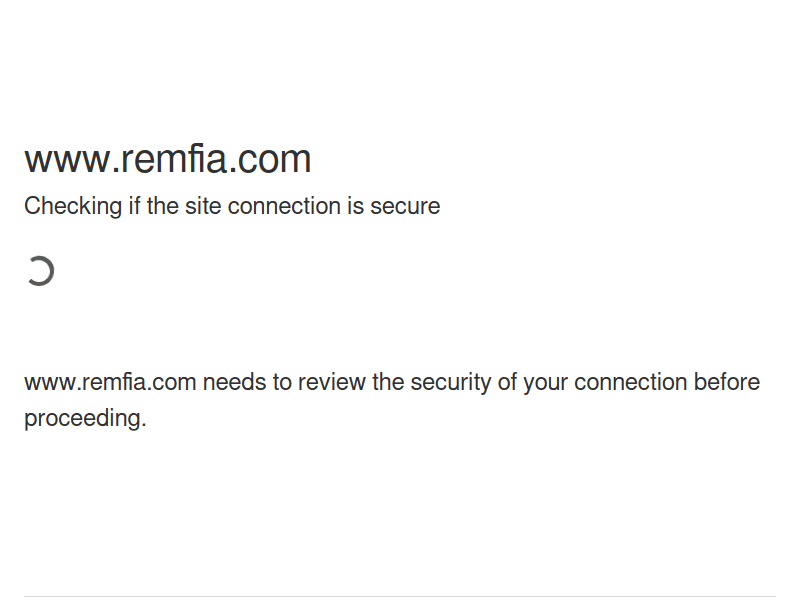Select the word "secure" in the subtitle
The image size is (800, 600).
pyautogui.click(x=405, y=206)
